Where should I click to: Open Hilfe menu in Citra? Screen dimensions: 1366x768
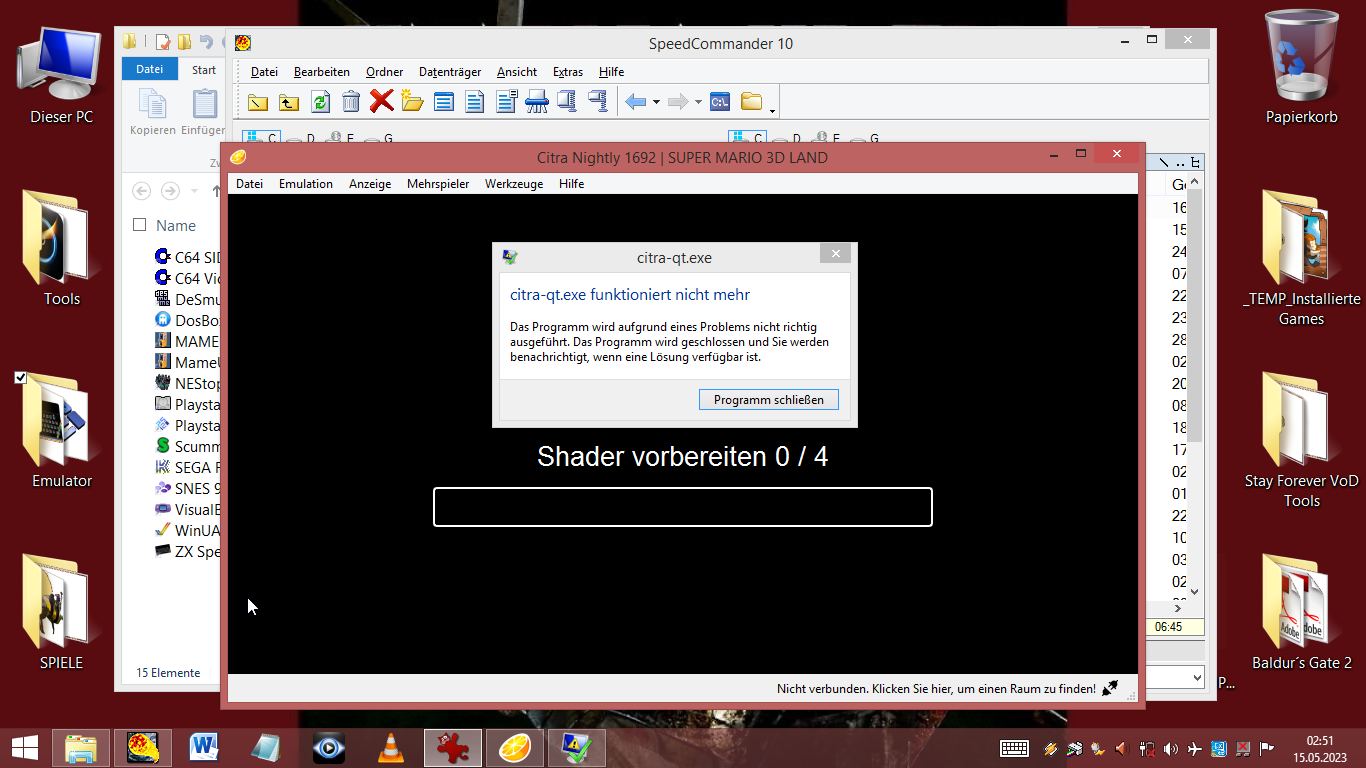click(571, 183)
